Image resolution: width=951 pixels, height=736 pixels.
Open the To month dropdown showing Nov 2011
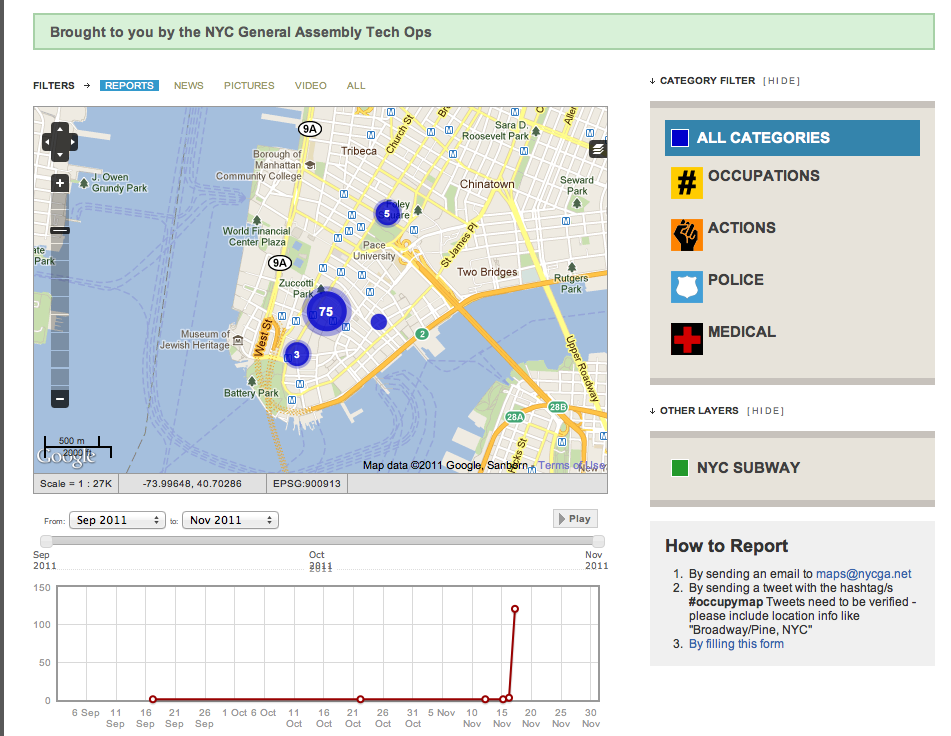click(230, 520)
